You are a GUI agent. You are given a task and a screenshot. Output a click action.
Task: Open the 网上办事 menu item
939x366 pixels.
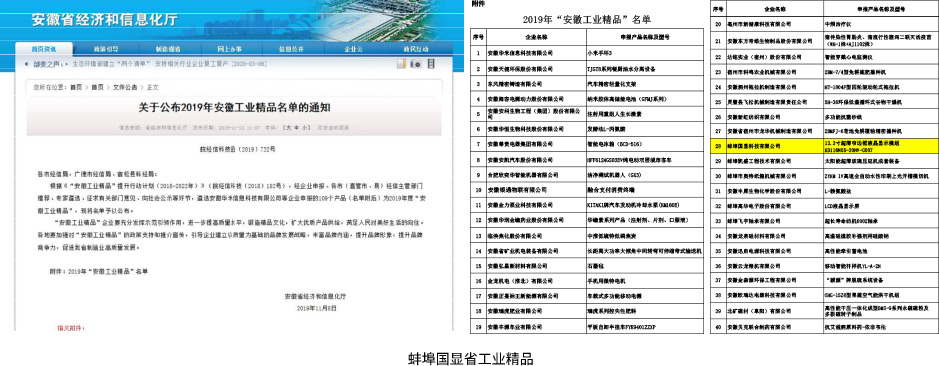[229, 49]
